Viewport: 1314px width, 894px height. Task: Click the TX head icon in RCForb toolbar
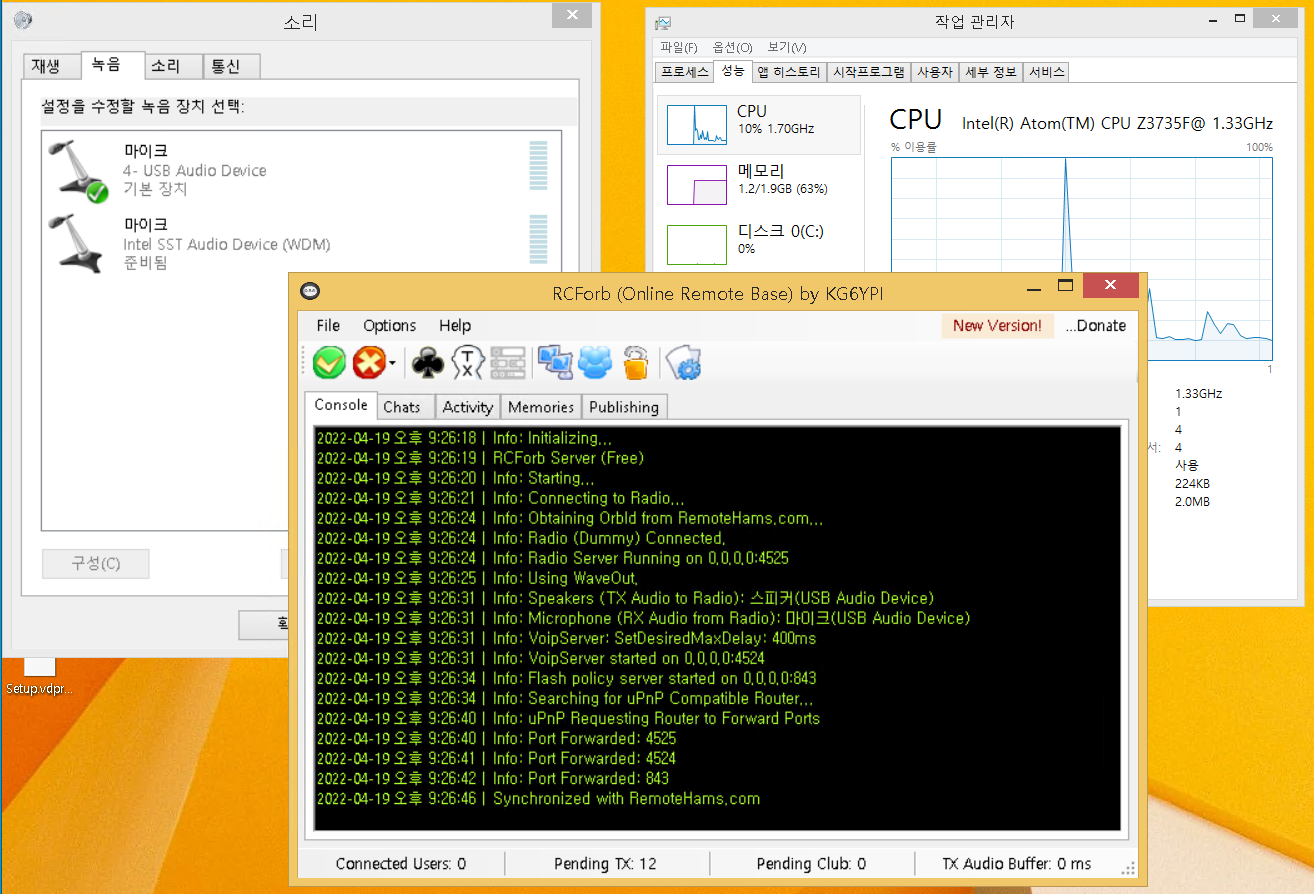click(468, 362)
